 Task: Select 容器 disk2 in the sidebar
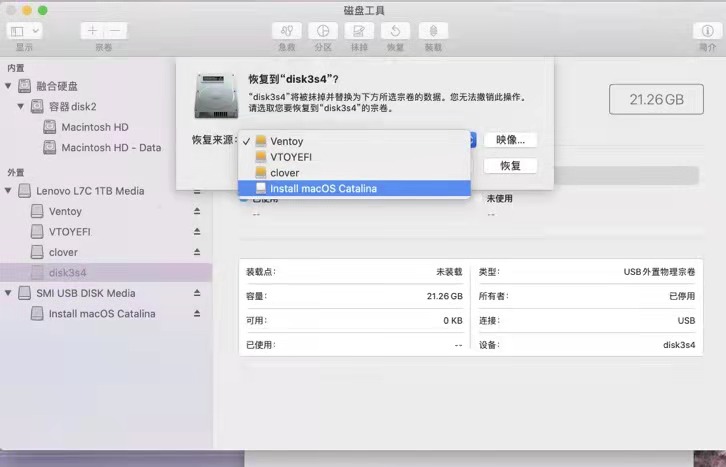click(x=73, y=106)
